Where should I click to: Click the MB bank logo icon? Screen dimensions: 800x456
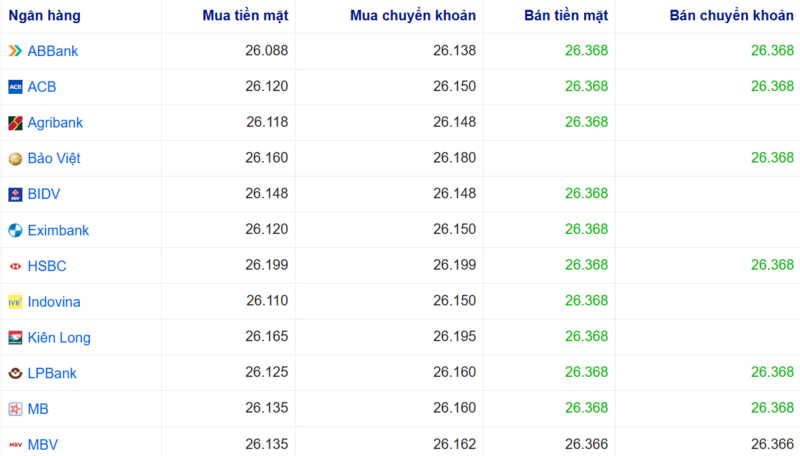(15, 409)
